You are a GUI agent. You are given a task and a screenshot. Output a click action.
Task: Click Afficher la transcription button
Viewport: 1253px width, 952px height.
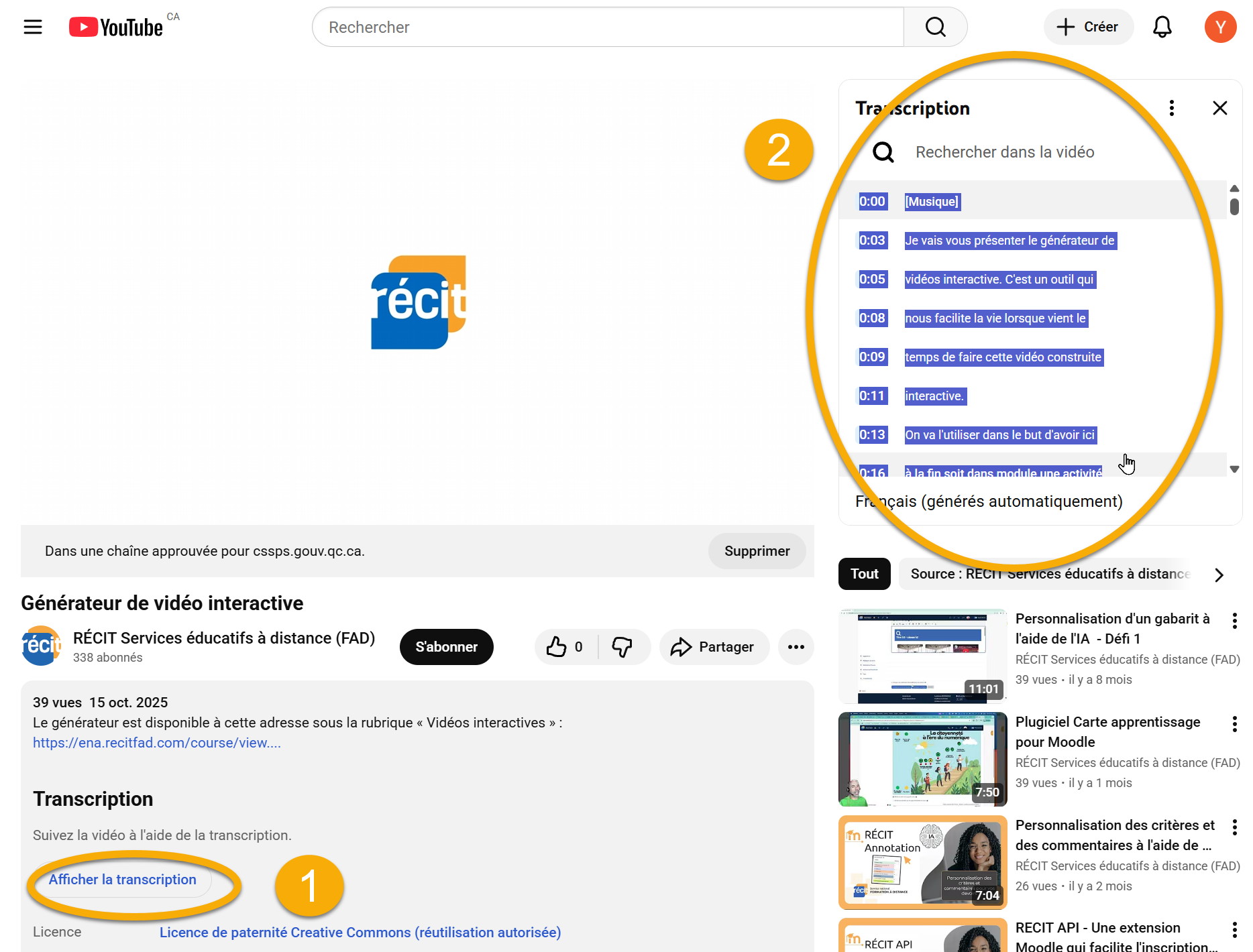(123, 880)
